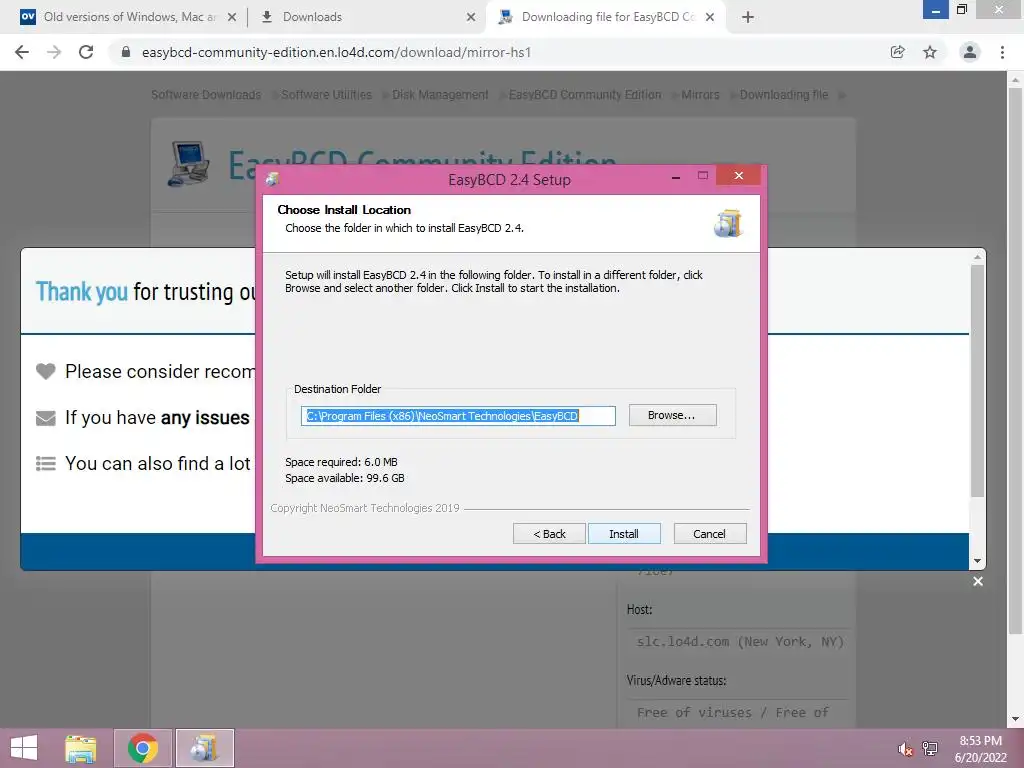Screen dimensions: 1024x768
Task: Minimize the Chrome window
Action: click(935, 10)
